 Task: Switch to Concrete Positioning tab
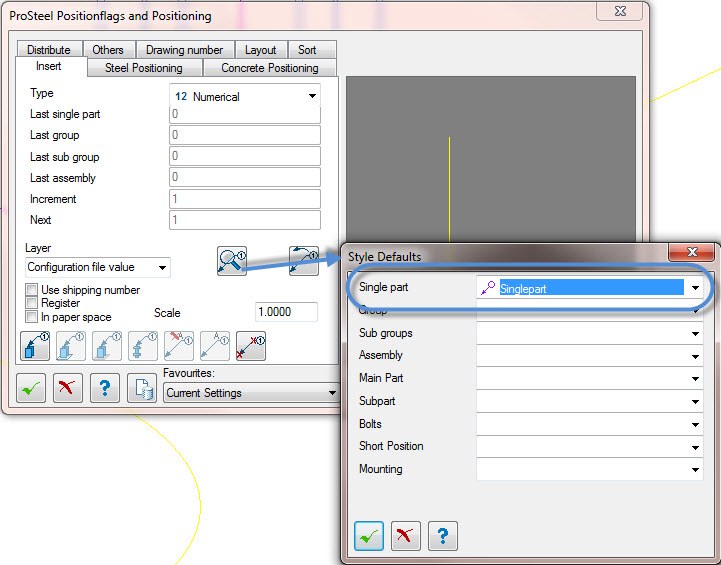coord(270,68)
